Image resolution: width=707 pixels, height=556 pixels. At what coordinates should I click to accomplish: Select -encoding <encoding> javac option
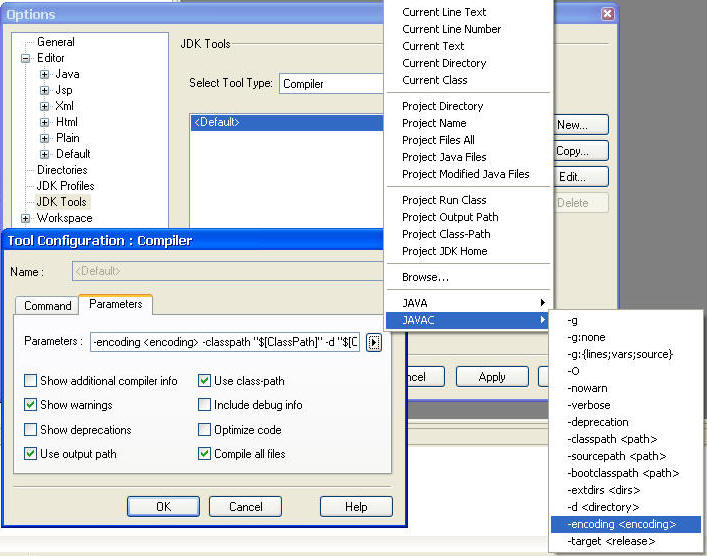pos(626,524)
